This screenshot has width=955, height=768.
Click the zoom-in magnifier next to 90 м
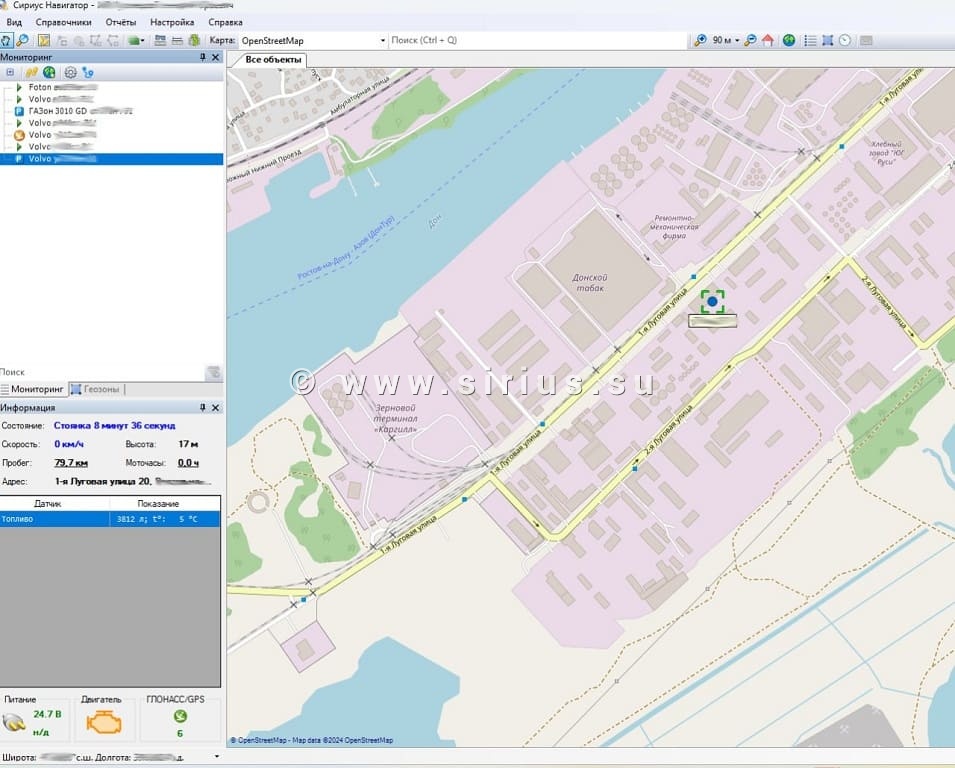tap(700, 40)
